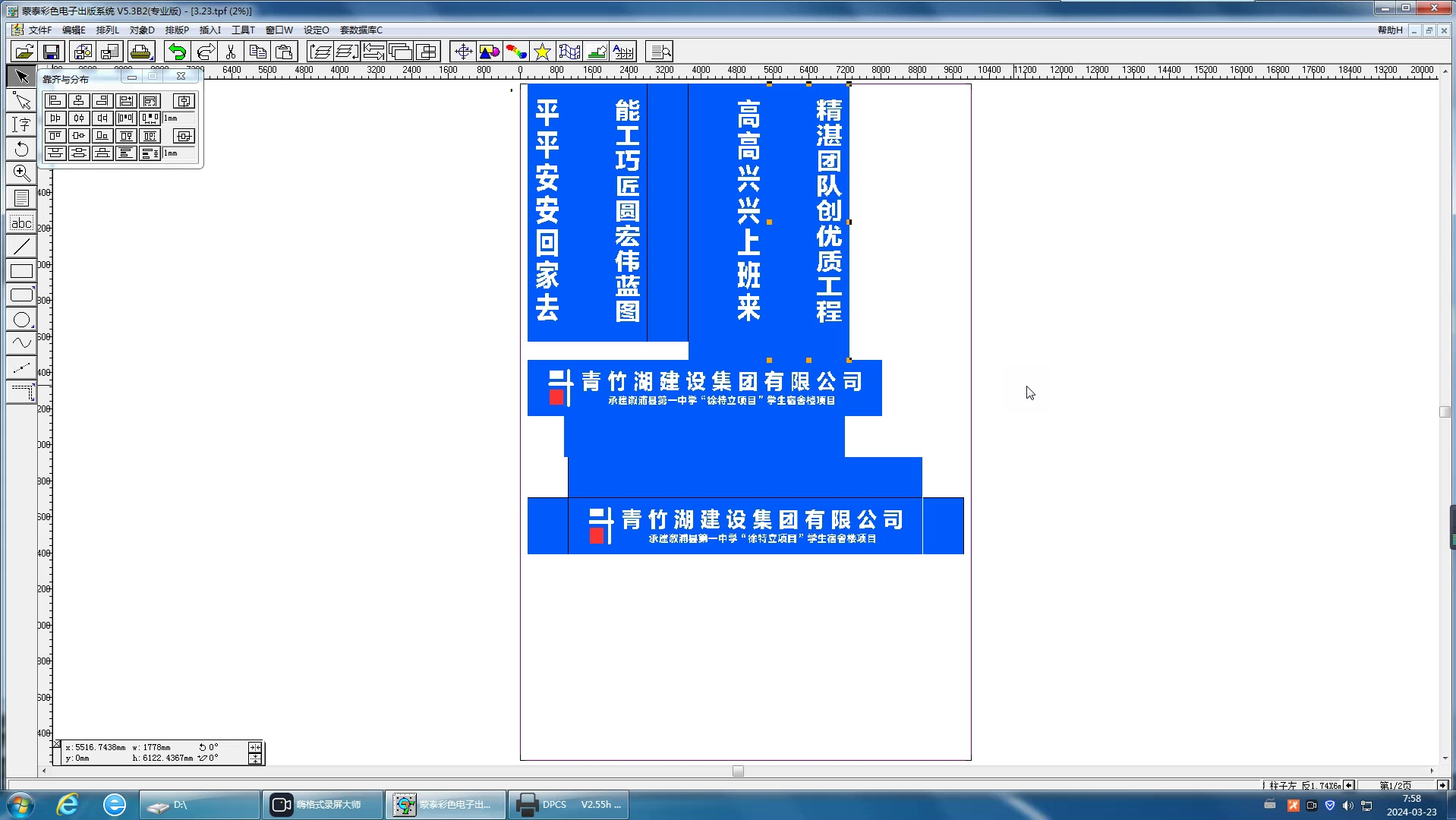
Task: Open the 帮助H menu
Action: 1390,30
